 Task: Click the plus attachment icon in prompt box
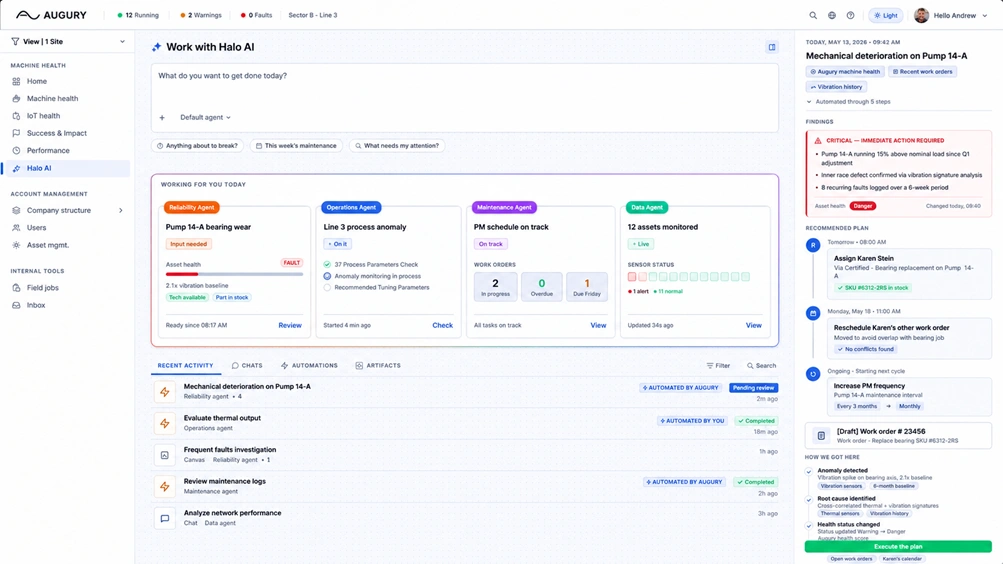click(x=162, y=118)
